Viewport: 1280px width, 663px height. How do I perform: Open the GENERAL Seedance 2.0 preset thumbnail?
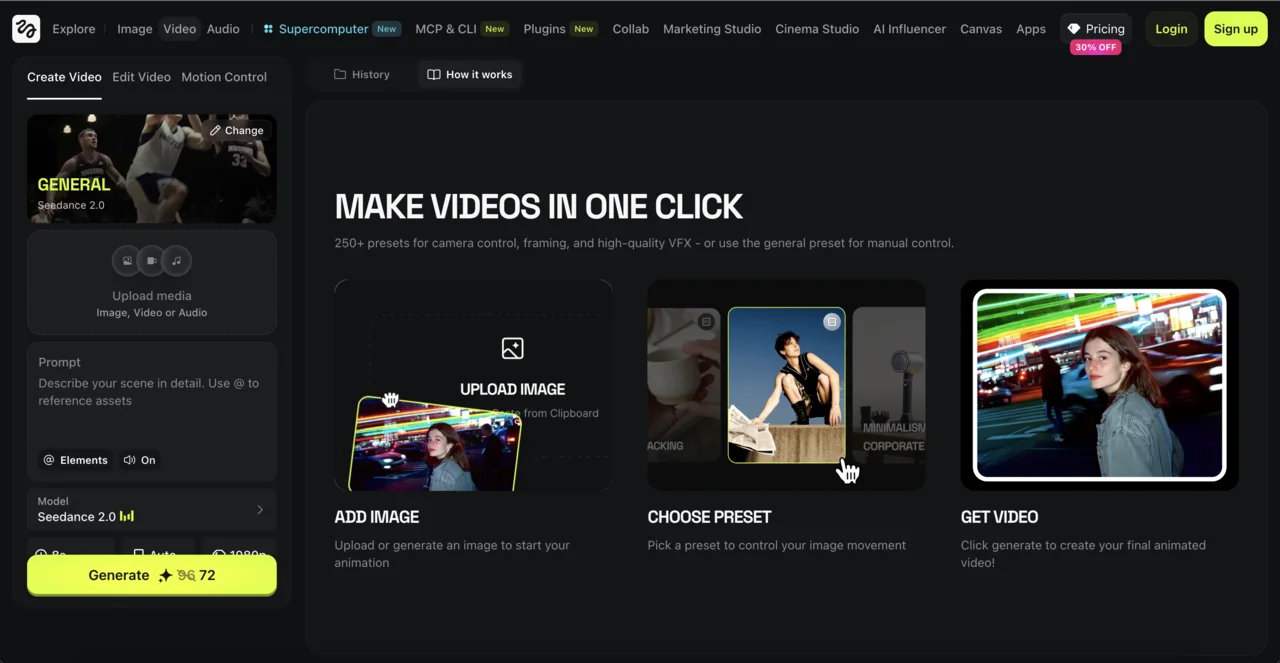tap(152, 168)
